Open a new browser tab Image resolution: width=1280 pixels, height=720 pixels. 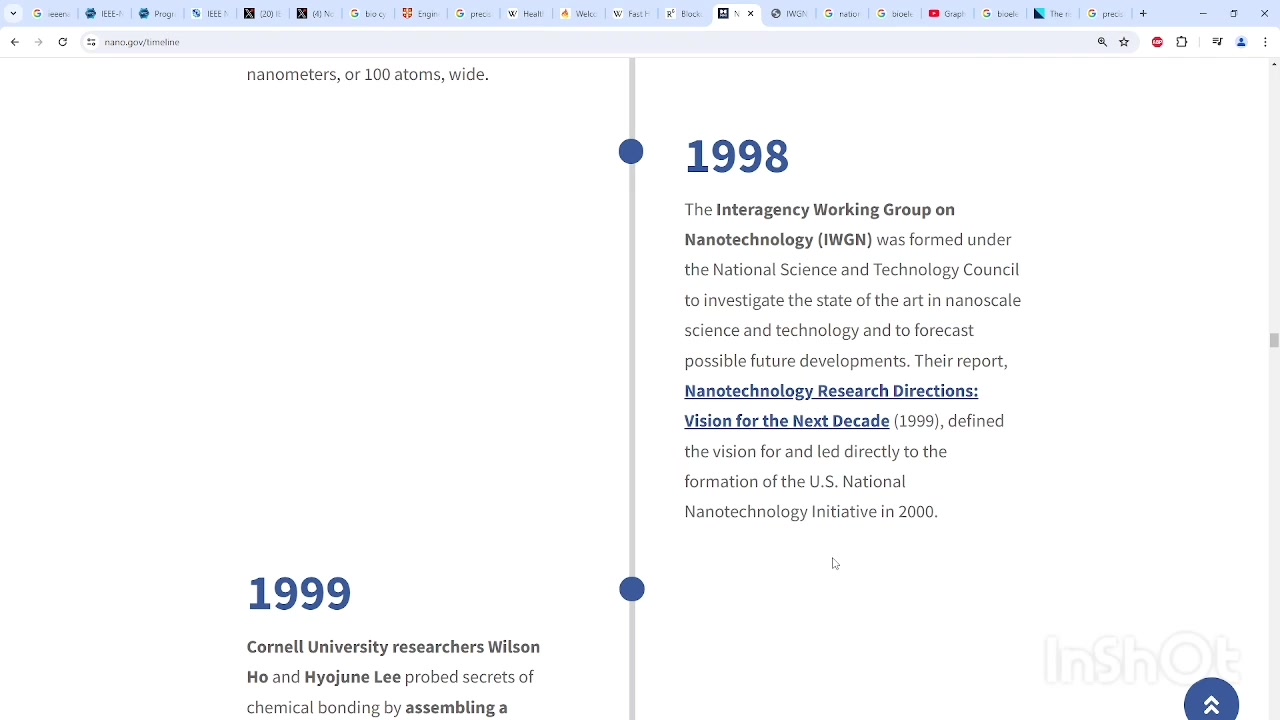(x=1143, y=14)
